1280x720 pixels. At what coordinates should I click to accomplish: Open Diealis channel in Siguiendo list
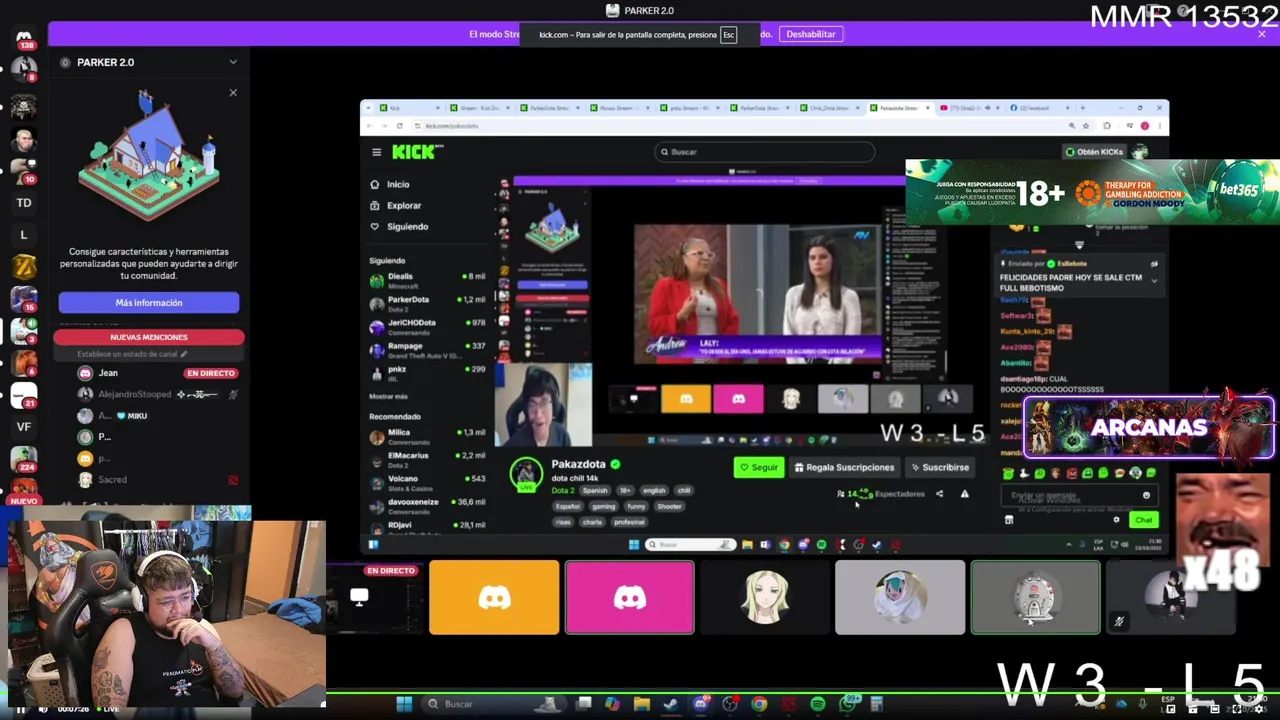click(x=428, y=279)
